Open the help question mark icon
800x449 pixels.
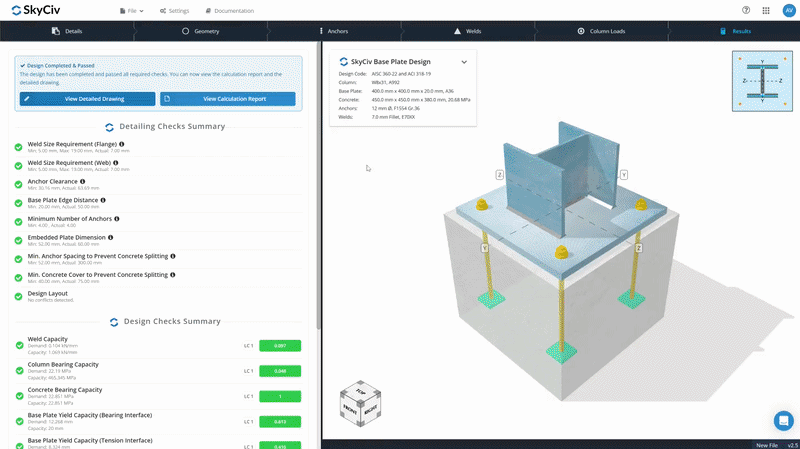746,10
